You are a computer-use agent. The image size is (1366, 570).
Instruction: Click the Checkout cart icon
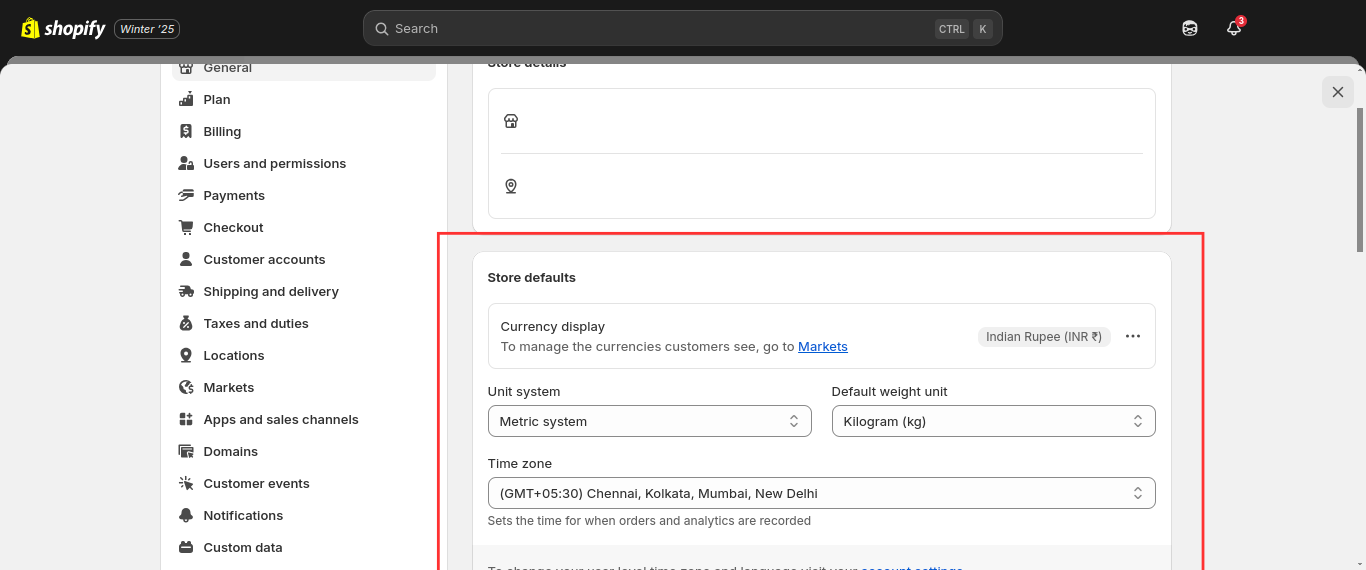tap(186, 227)
